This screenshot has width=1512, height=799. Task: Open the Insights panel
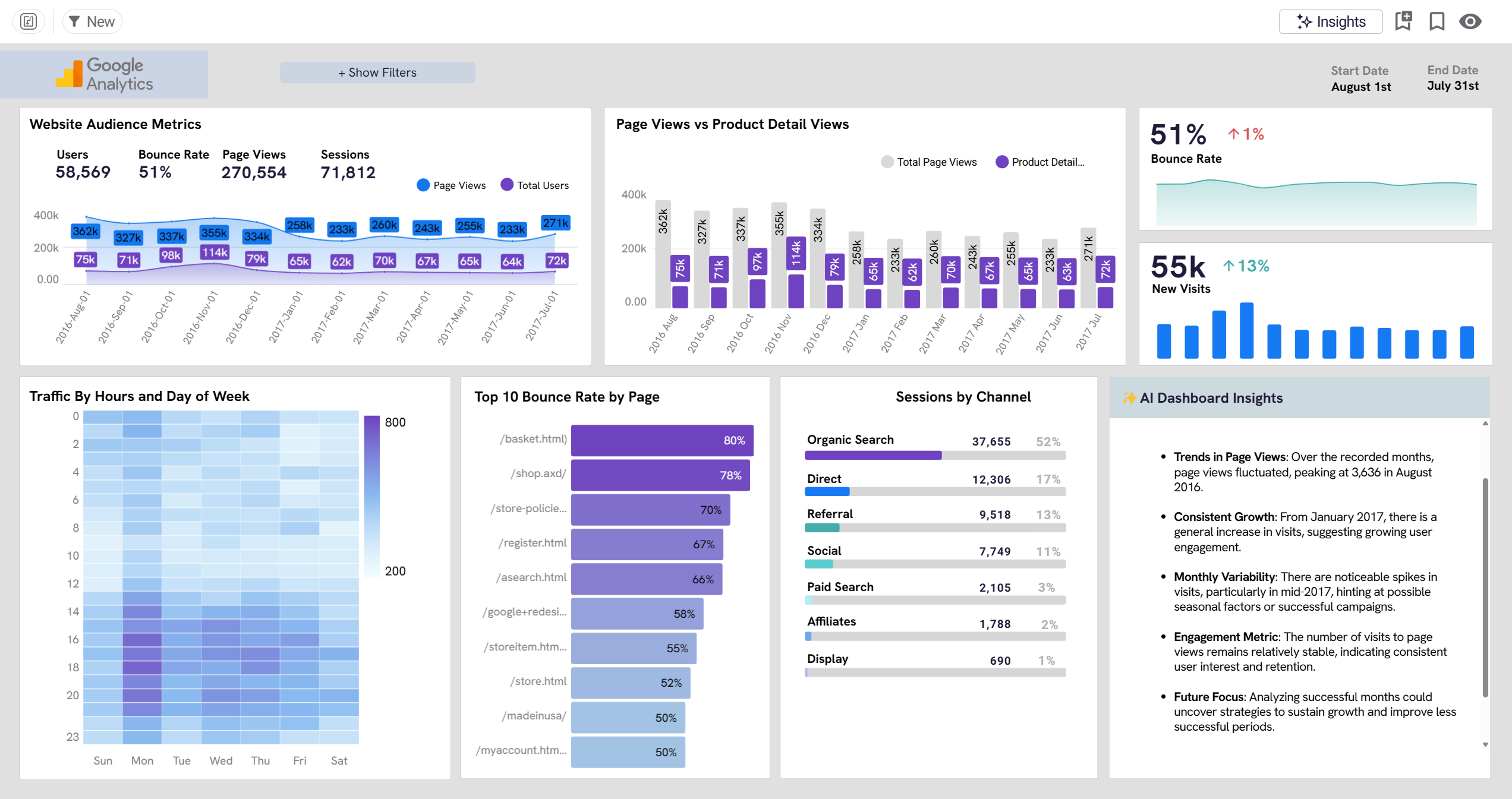click(x=1331, y=21)
